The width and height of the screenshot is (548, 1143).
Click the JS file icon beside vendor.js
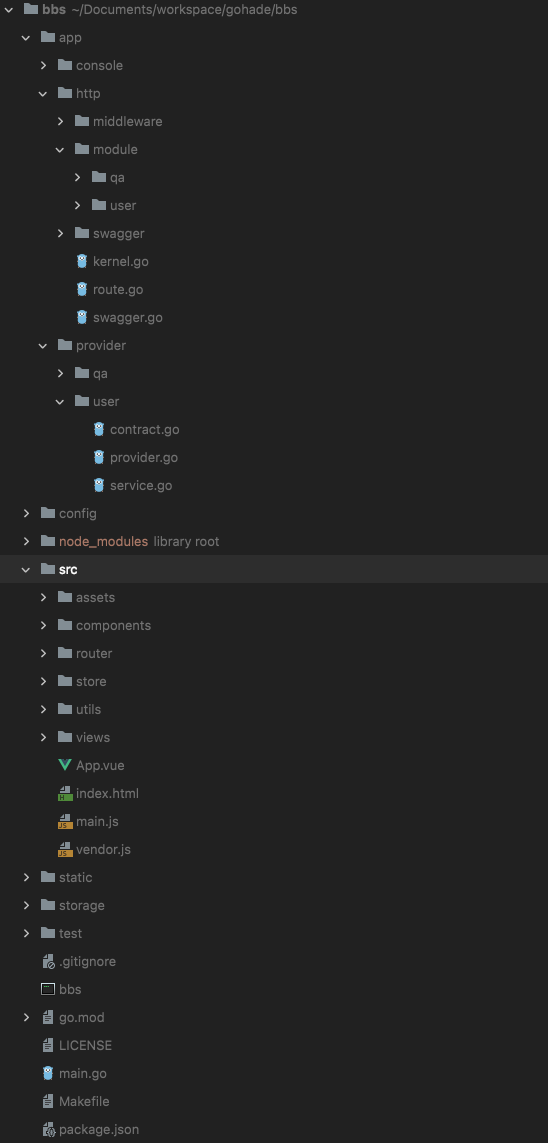point(65,849)
